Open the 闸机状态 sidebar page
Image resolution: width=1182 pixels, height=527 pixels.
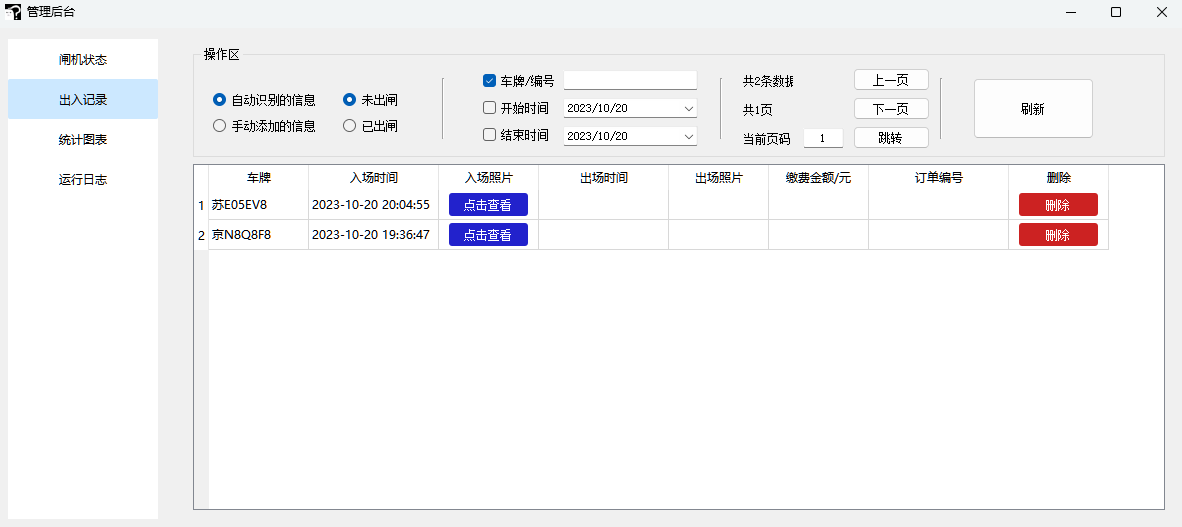point(83,60)
